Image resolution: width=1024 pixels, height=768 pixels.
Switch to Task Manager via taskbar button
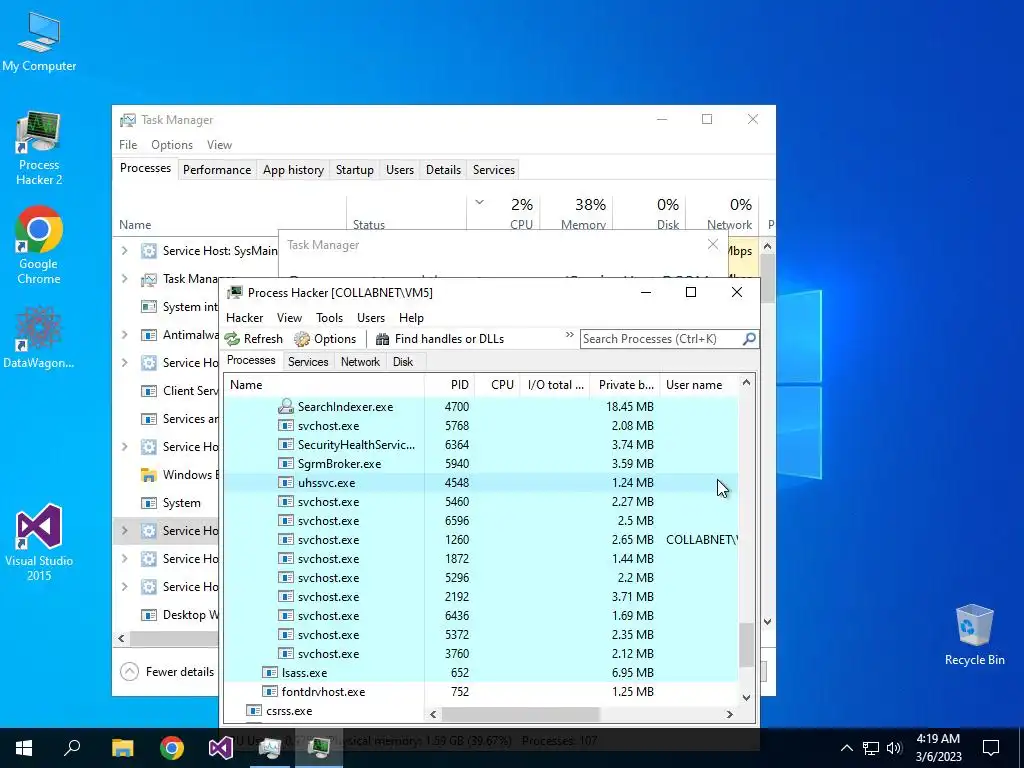tap(270, 748)
